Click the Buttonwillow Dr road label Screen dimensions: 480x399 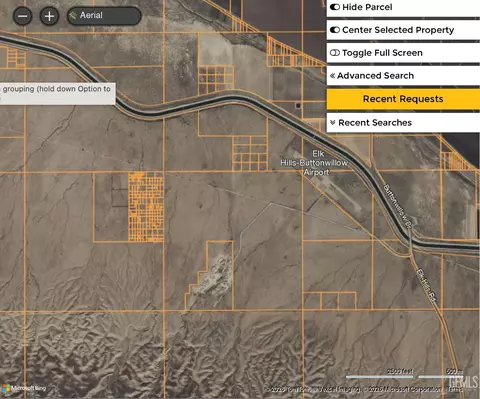pyautogui.click(x=397, y=207)
